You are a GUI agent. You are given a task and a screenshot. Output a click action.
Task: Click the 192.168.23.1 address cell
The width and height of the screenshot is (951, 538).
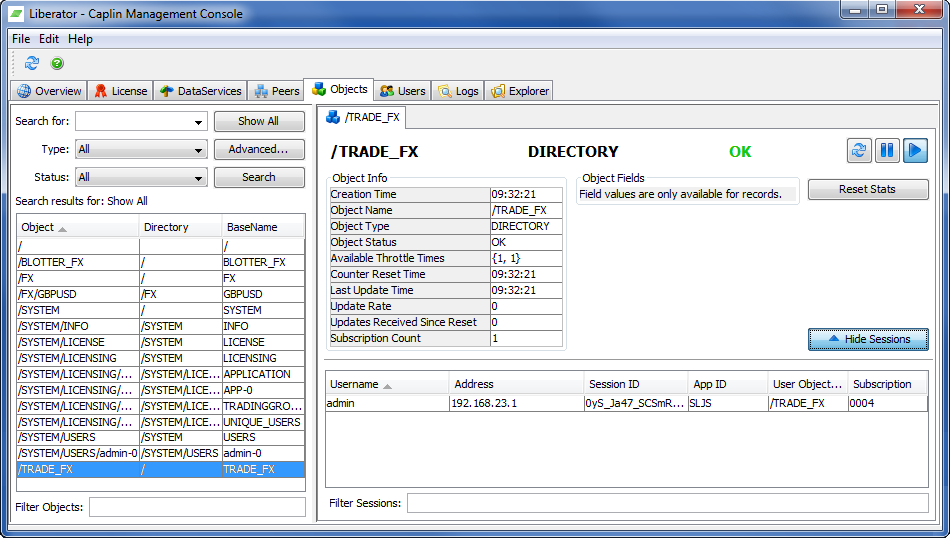click(516, 403)
